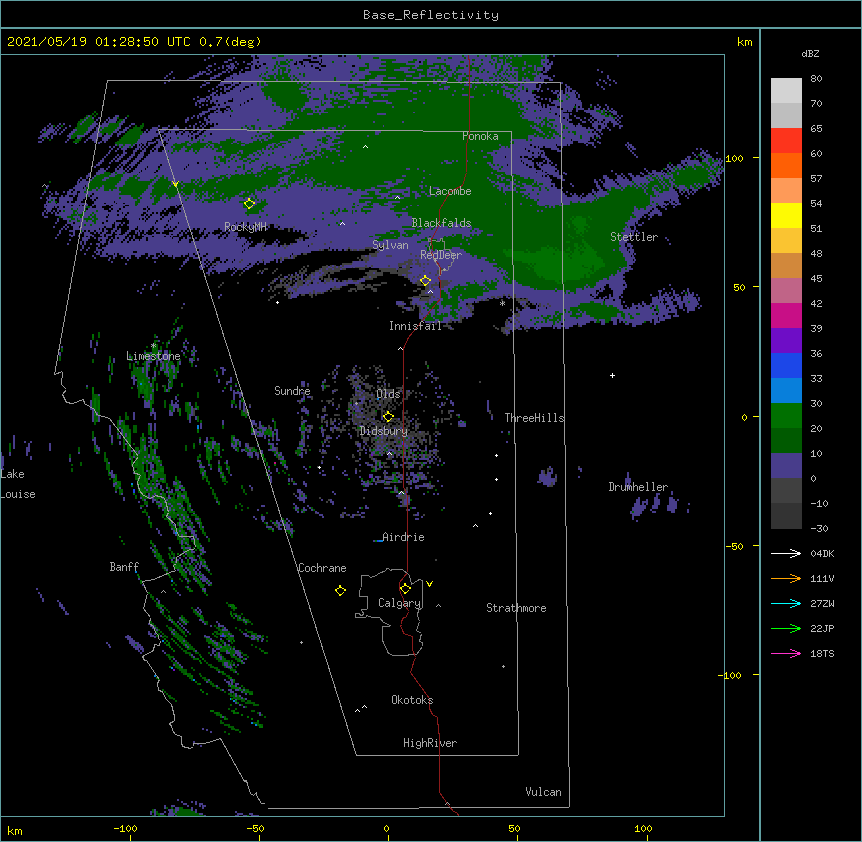Pick the bright green 20-30 dBZ swatch
The width and height of the screenshot is (862, 842).
click(x=786, y=416)
